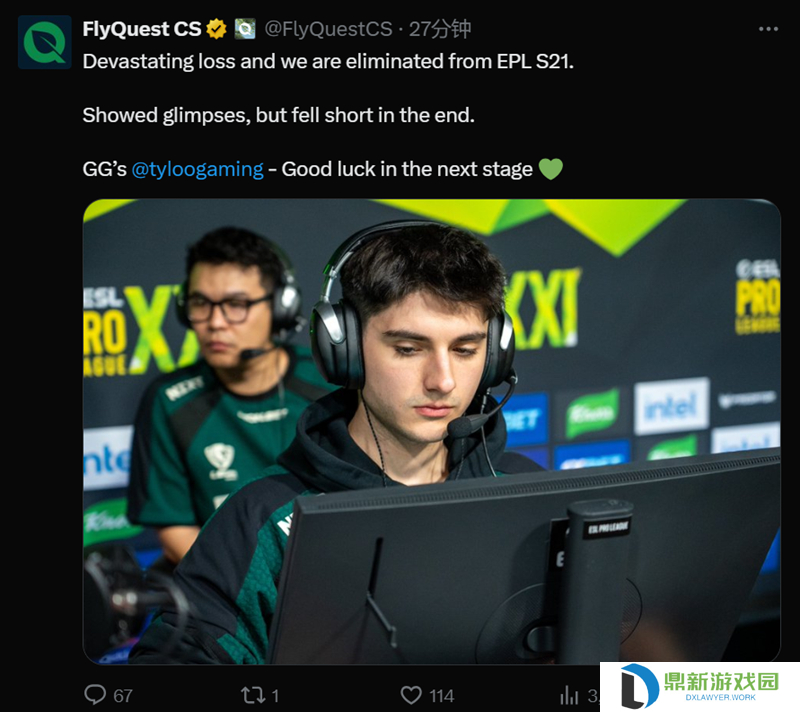Reply using the comment bubble icon
The width and height of the screenshot is (800, 712).
(x=95, y=695)
